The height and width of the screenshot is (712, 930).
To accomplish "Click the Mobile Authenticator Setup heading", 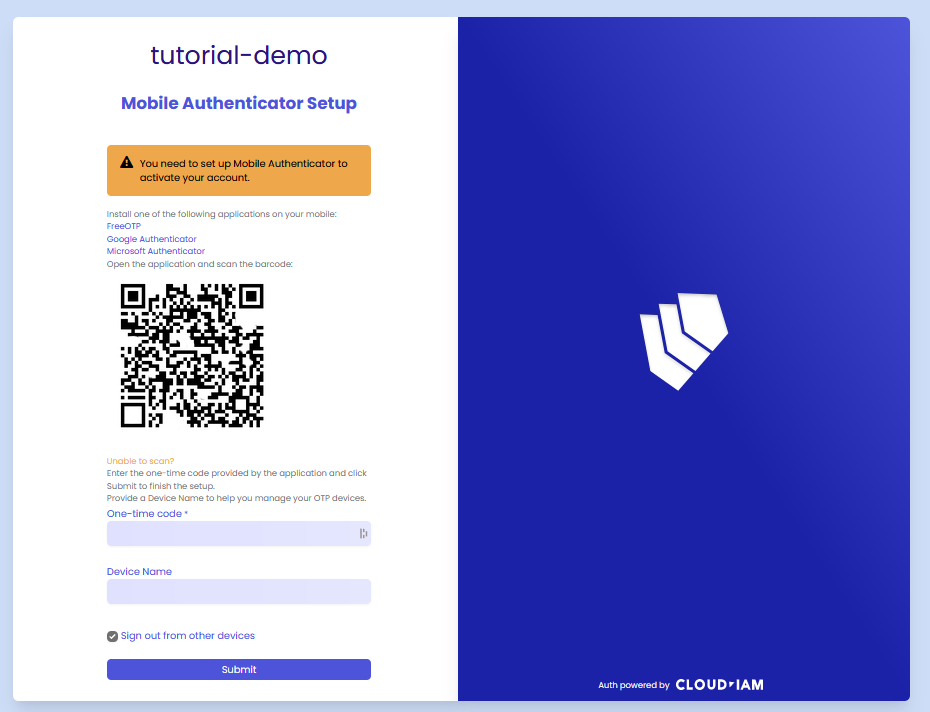I will pyautogui.click(x=238, y=103).
